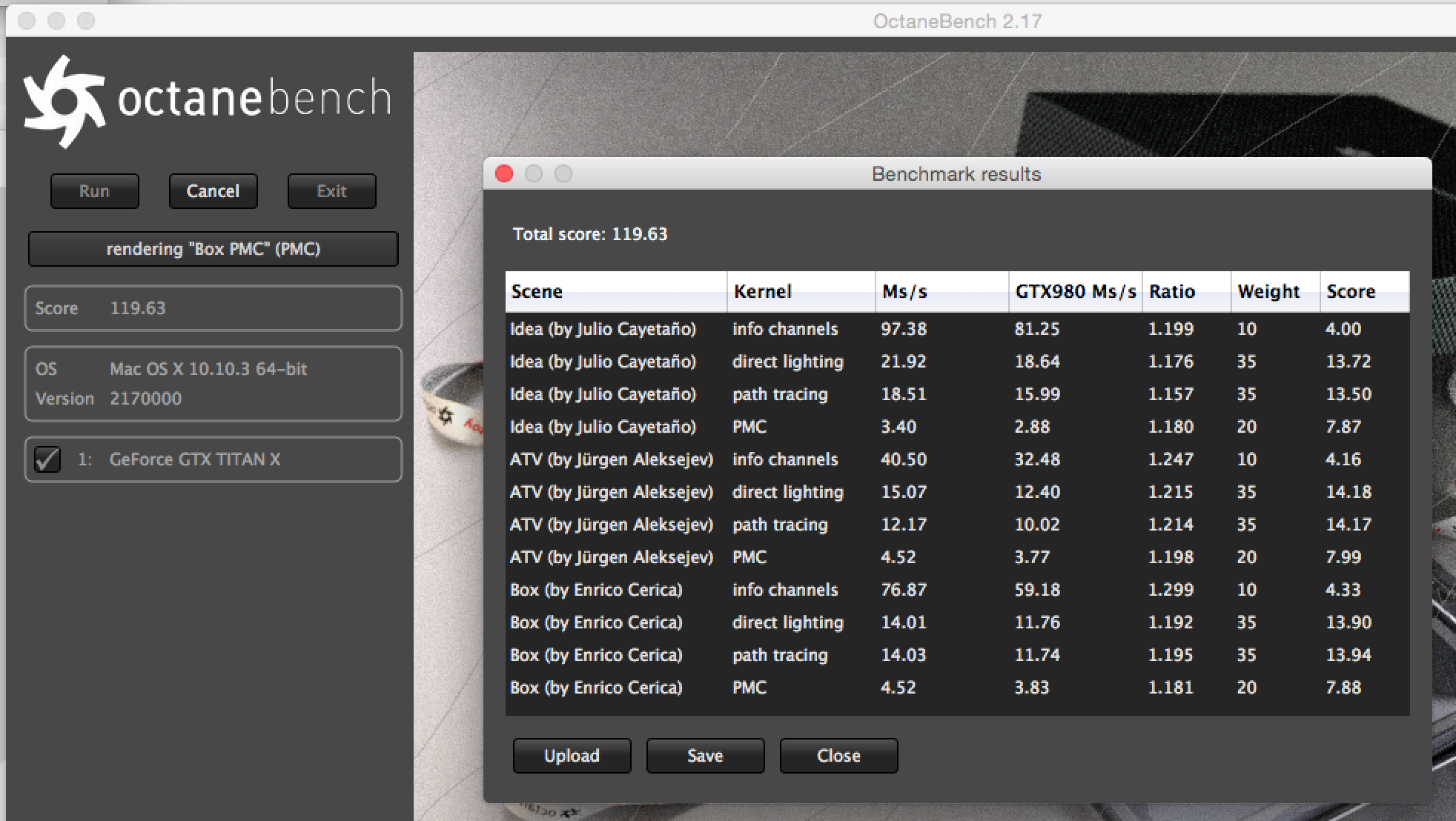Screen dimensions: 1456x821
Task: Sort by the Kernel column header
Action: click(801, 291)
